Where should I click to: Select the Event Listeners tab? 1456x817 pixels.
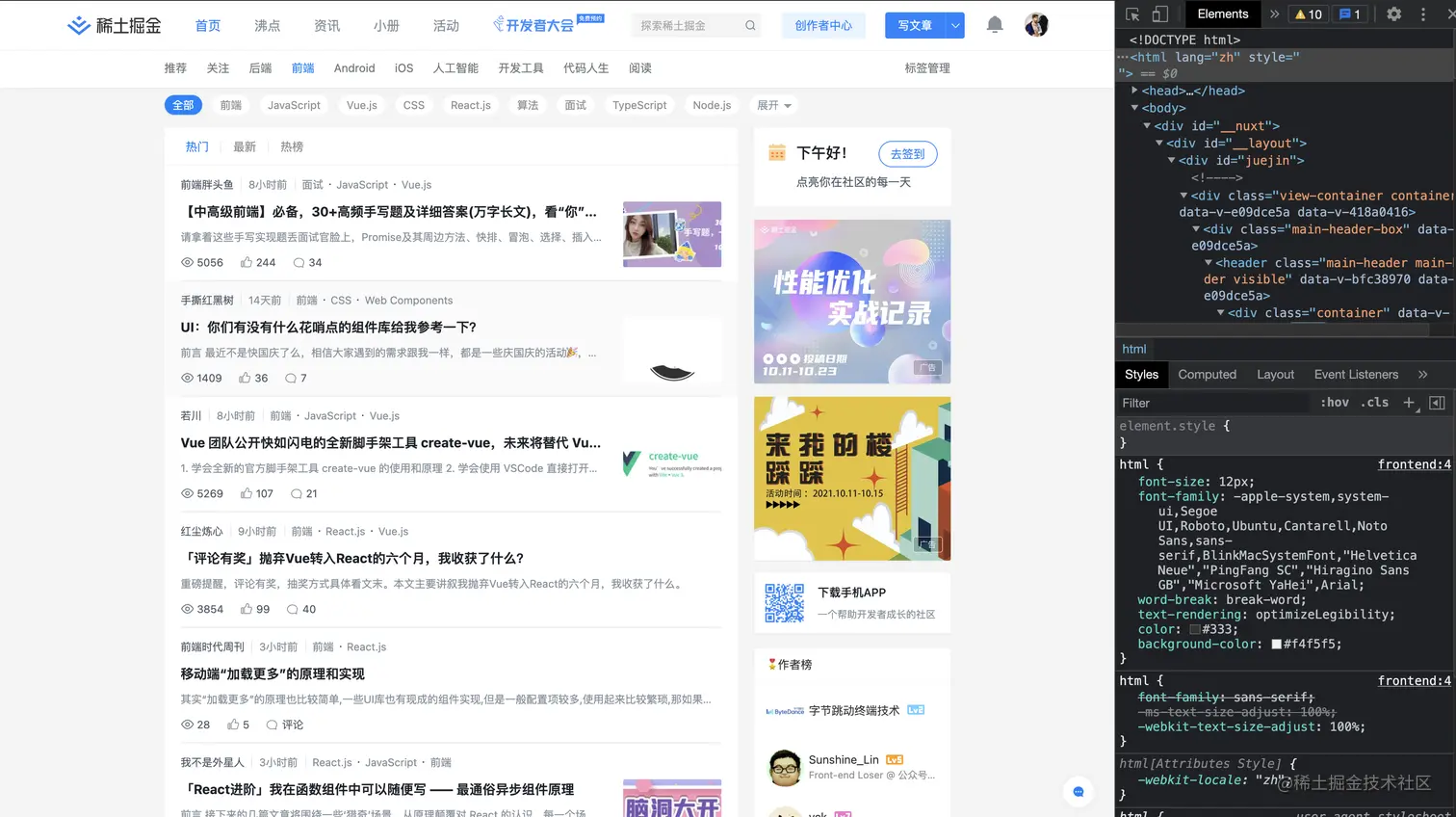(1356, 375)
